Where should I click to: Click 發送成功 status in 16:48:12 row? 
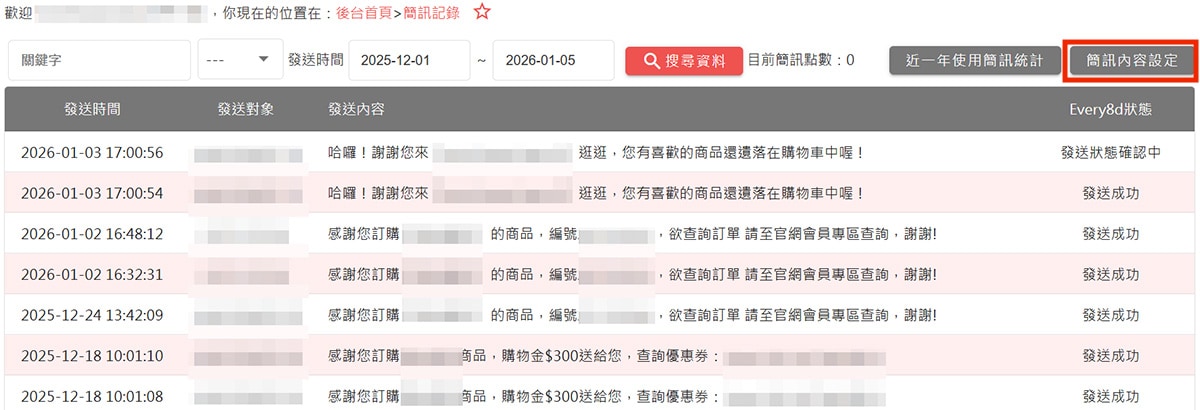click(x=1110, y=233)
